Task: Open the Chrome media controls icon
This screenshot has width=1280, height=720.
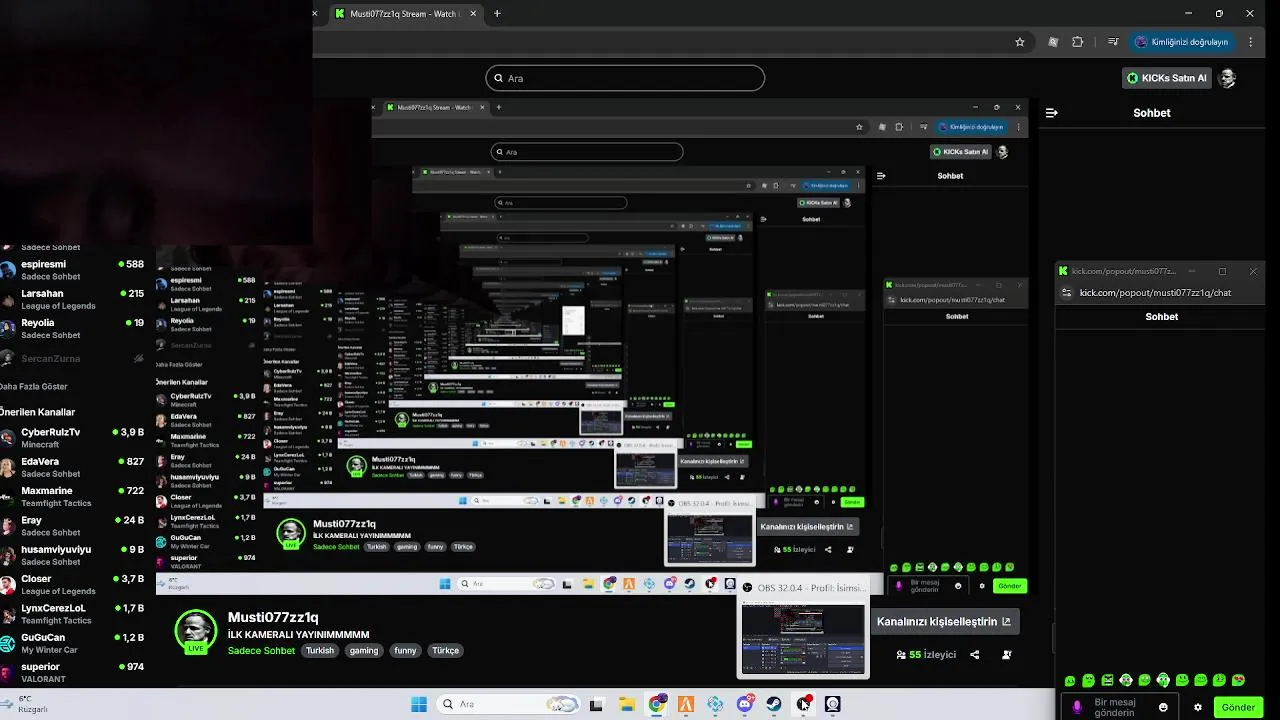Action: click(1113, 42)
